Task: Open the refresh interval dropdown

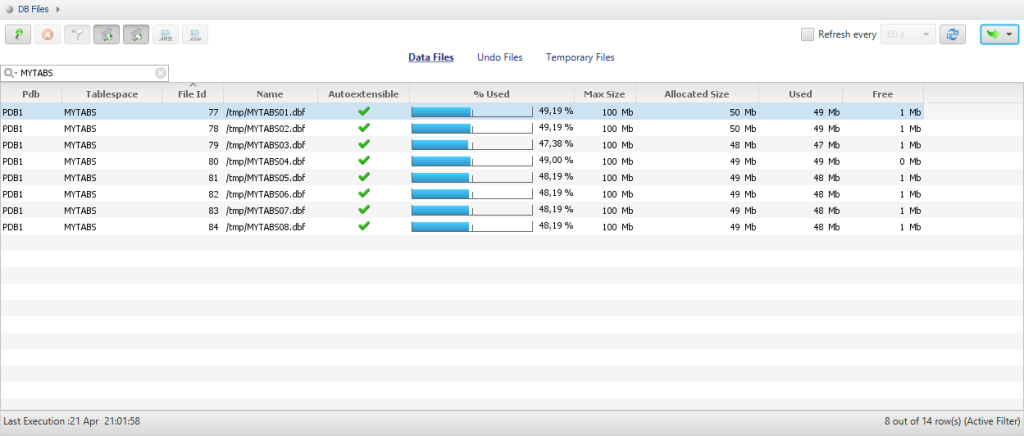Action: coord(929,35)
